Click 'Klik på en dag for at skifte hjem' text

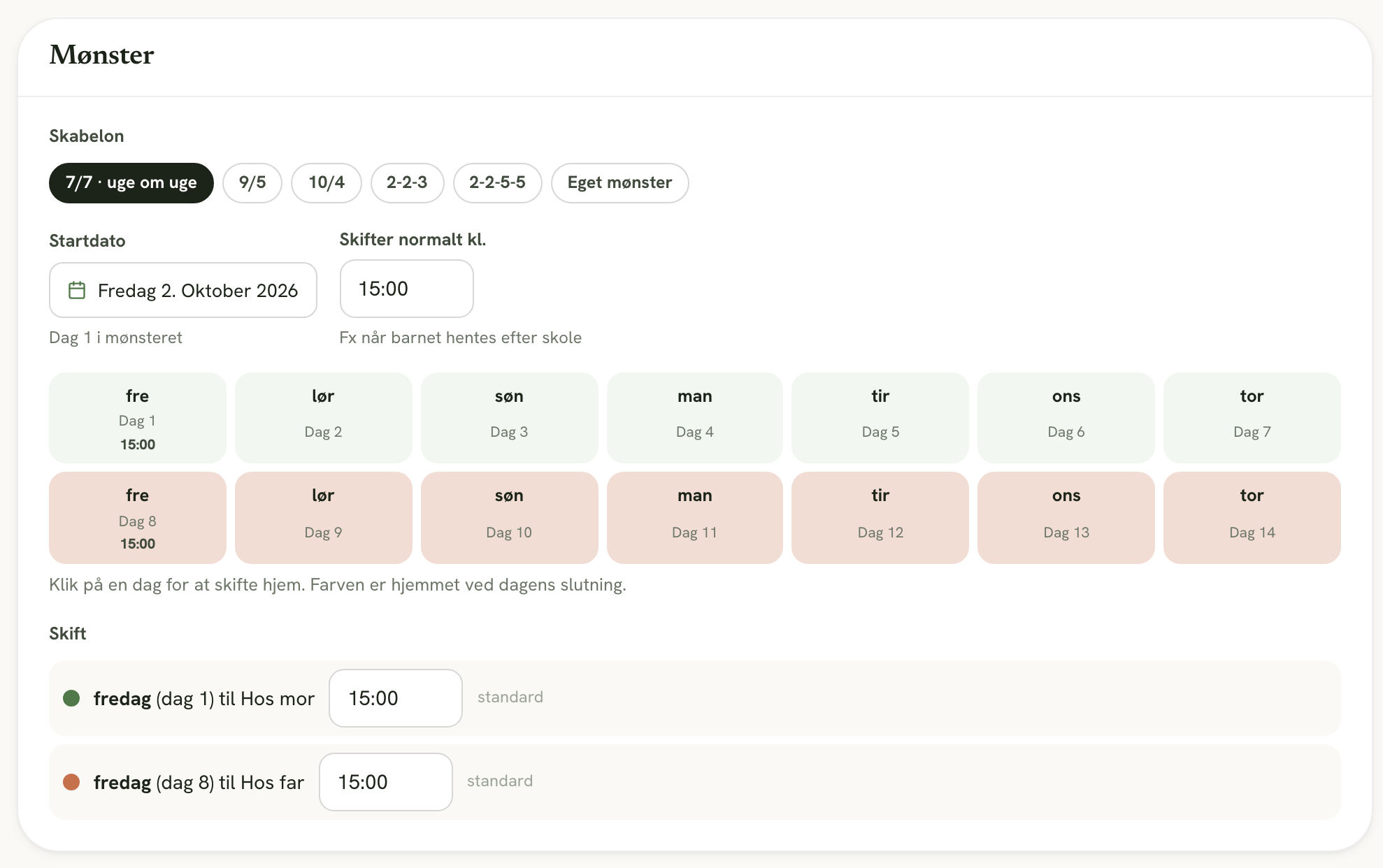click(x=338, y=585)
